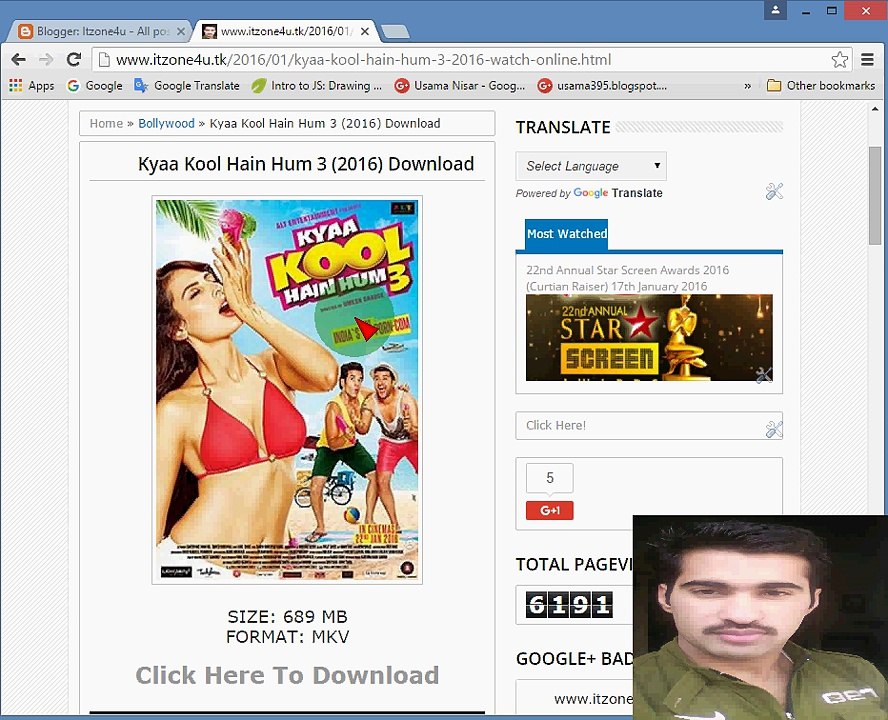The image size is (888, 720).
Task: Select the Most Watched tab
Action: (x=566, y=234)
